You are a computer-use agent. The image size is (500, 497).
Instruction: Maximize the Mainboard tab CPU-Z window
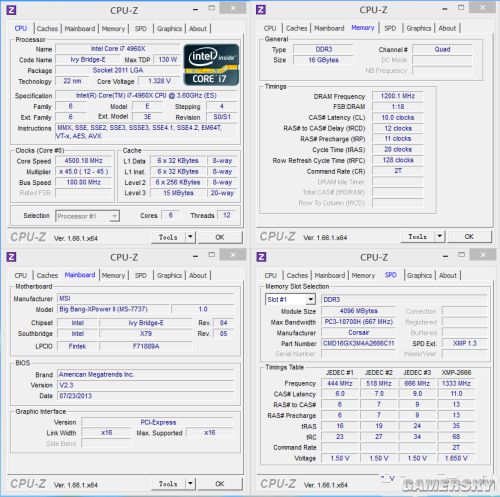tap(211, 255)
